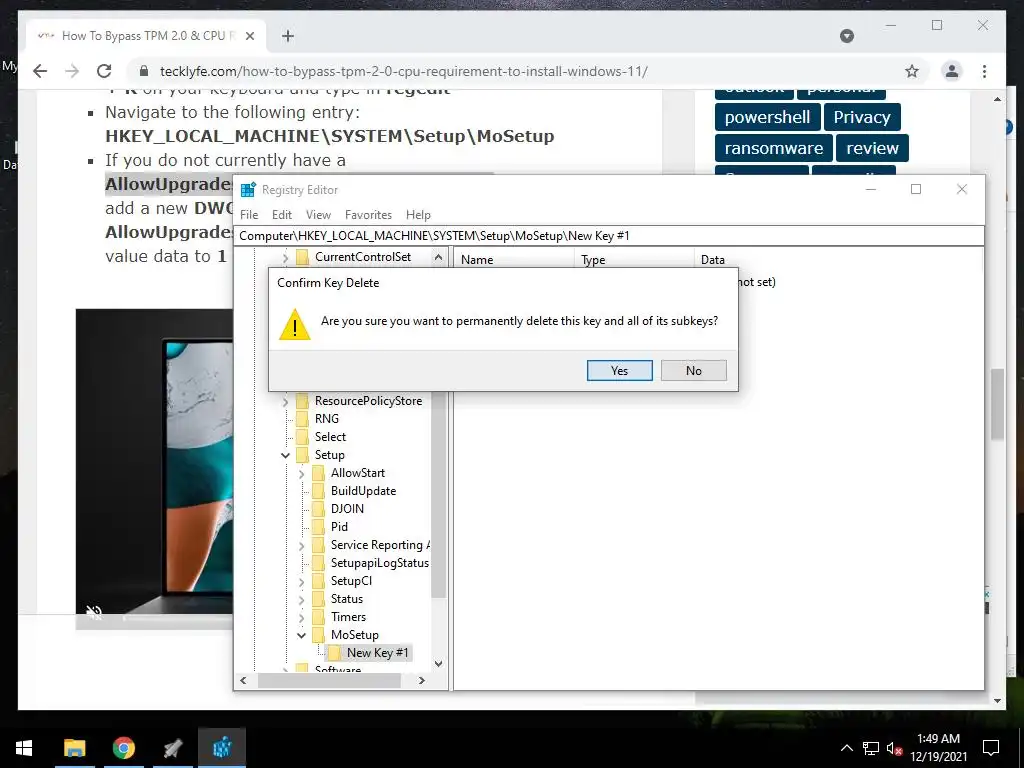The width and height of the screenshot is (1024, 768).
Task: Go back in Chrome browser
Action: click(x=40, y=71)
